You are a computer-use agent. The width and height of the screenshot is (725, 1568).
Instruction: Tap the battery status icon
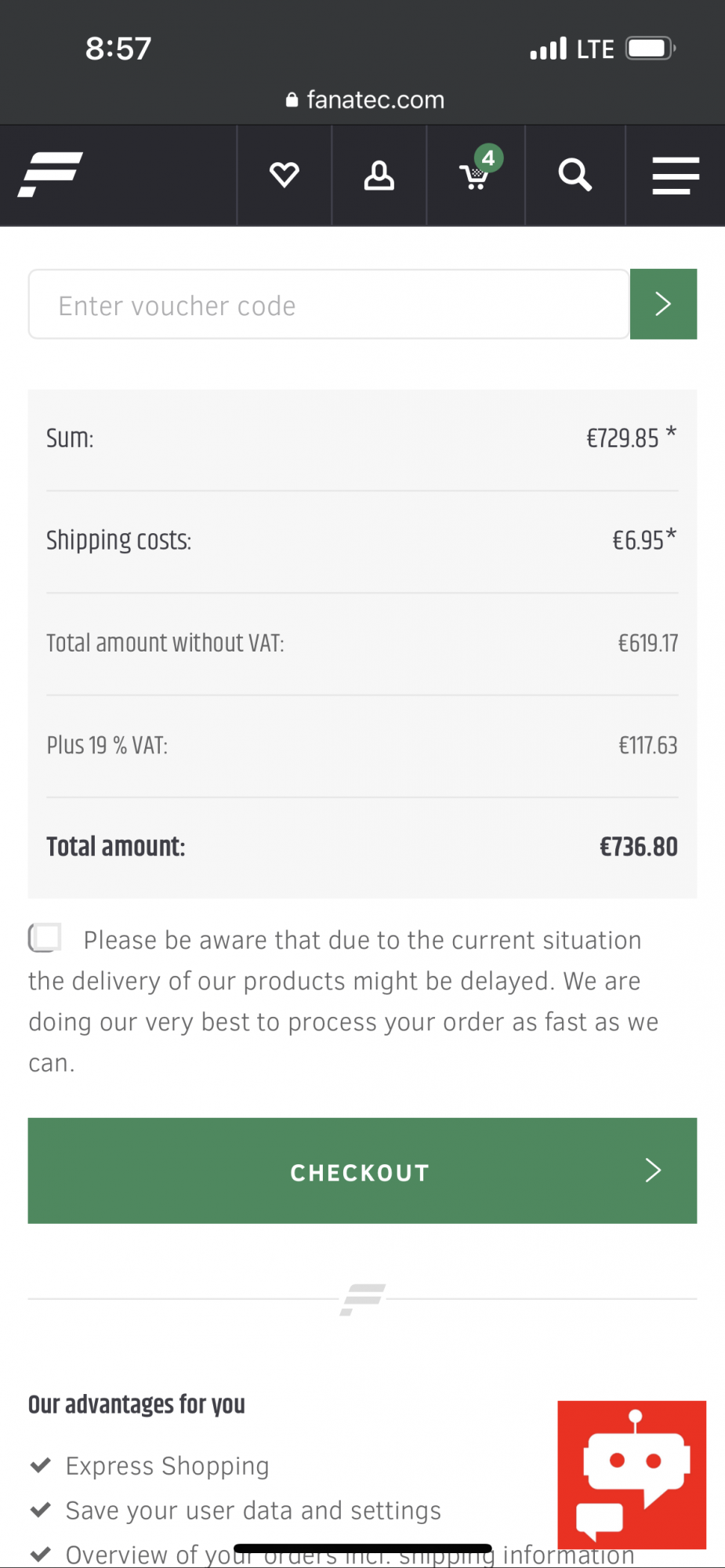(650, 49)
